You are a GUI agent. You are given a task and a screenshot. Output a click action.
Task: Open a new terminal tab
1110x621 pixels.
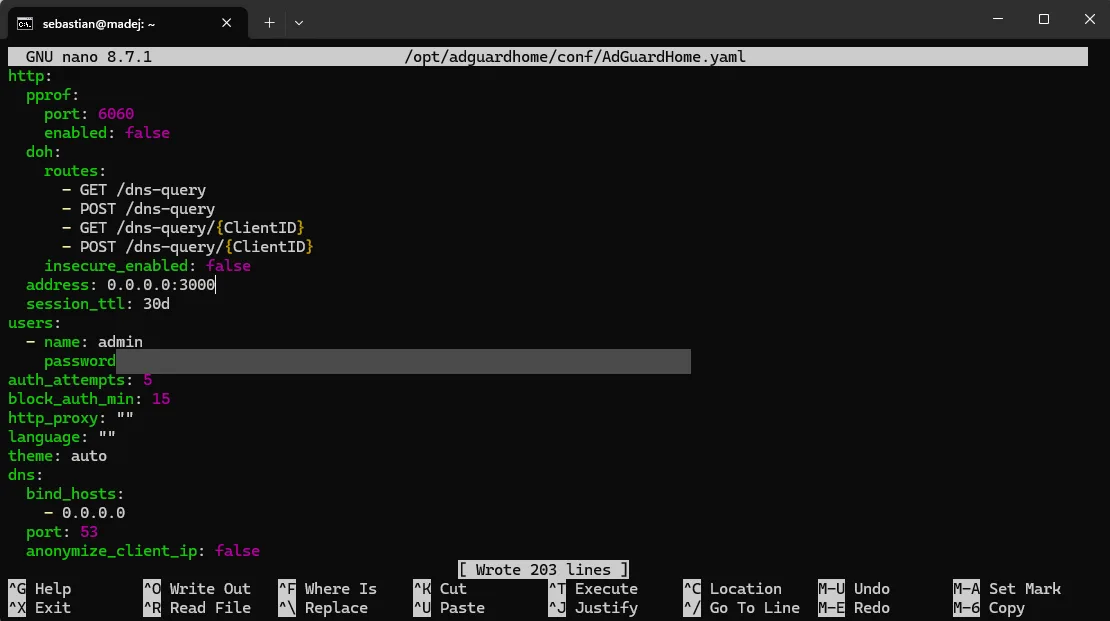click(x=269, y=23)
